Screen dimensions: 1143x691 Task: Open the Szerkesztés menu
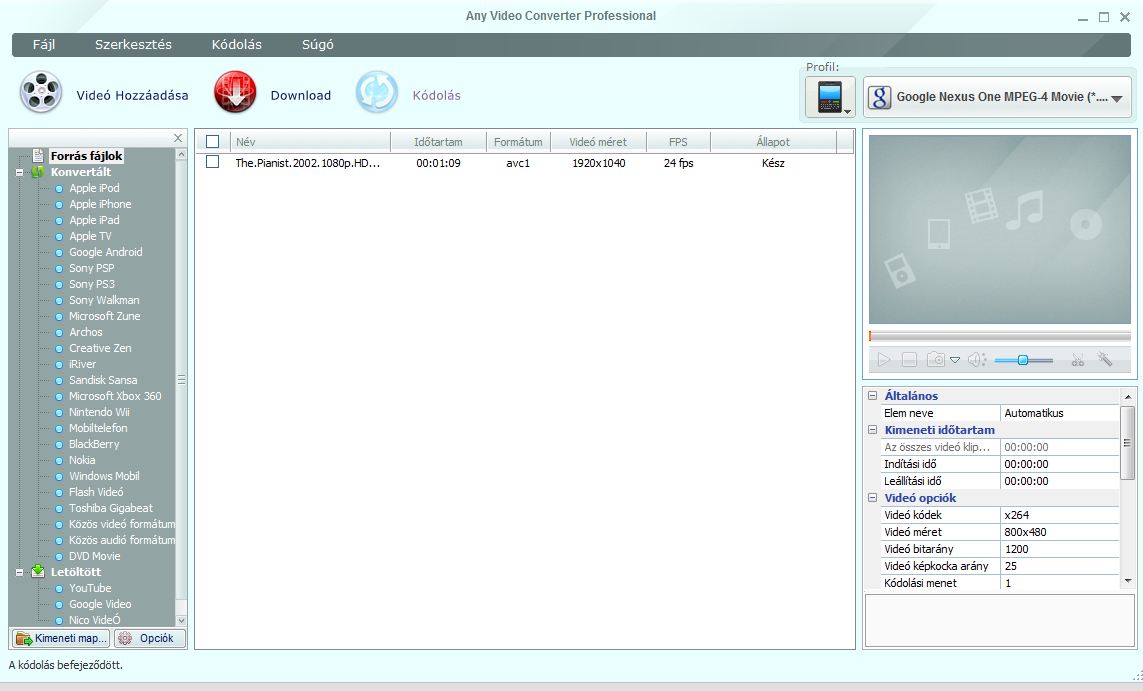coord(133,44)
